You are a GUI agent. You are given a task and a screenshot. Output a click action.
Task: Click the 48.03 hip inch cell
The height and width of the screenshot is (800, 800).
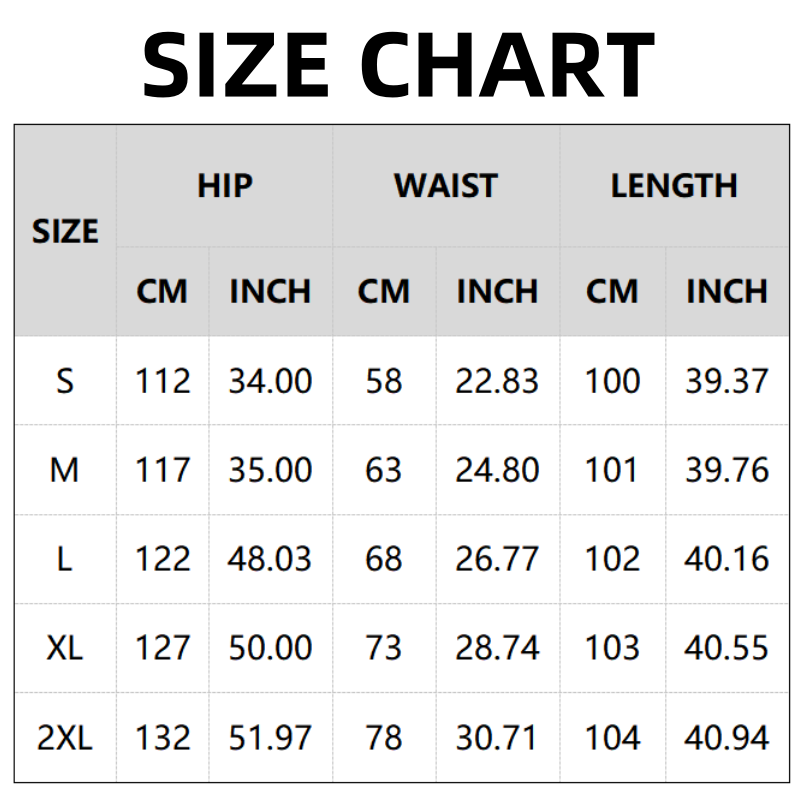270,559
